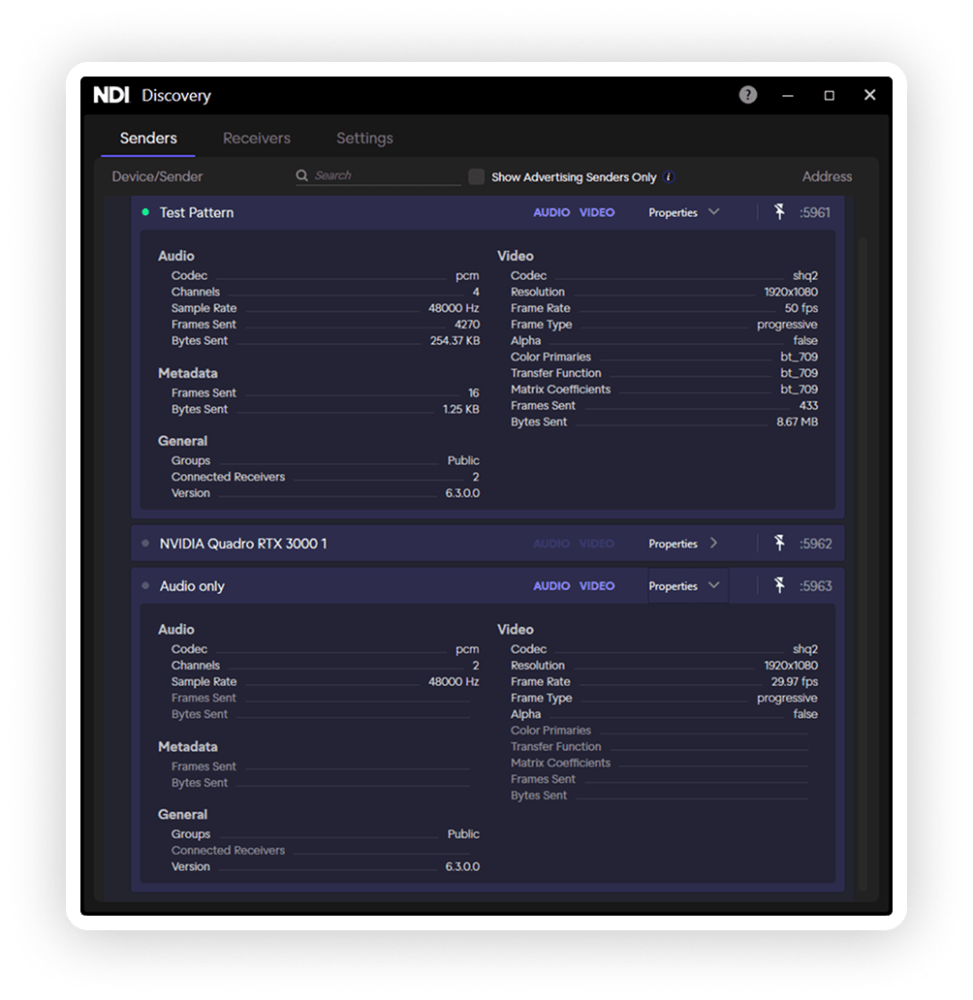973x1000 pixels.
Task: Click the info icon beside Show Advertising Senders
Action: (669, 177)
